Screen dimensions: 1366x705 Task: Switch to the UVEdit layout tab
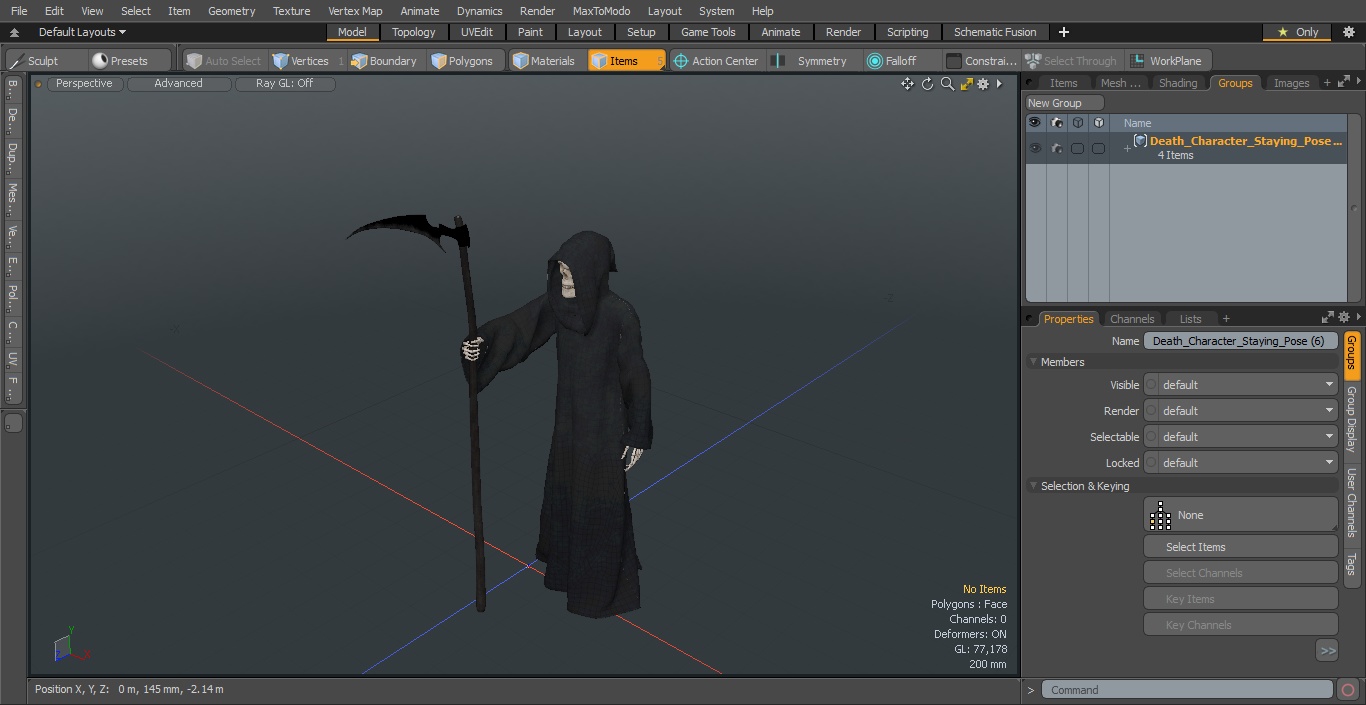477,32
